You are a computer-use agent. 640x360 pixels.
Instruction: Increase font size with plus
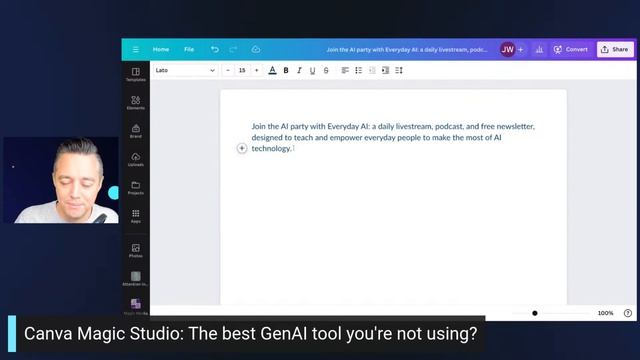tap(256, 70)
